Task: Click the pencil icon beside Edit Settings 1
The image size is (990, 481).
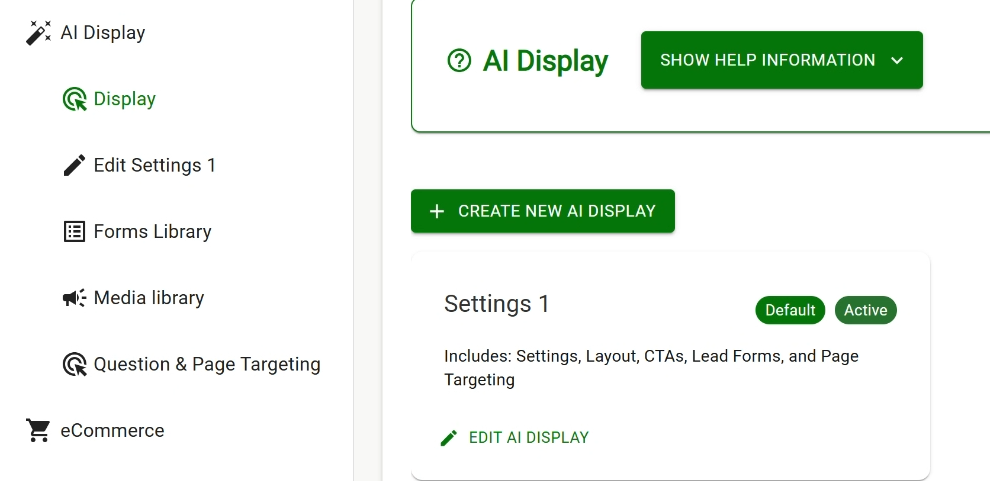Action: [74, 165]
